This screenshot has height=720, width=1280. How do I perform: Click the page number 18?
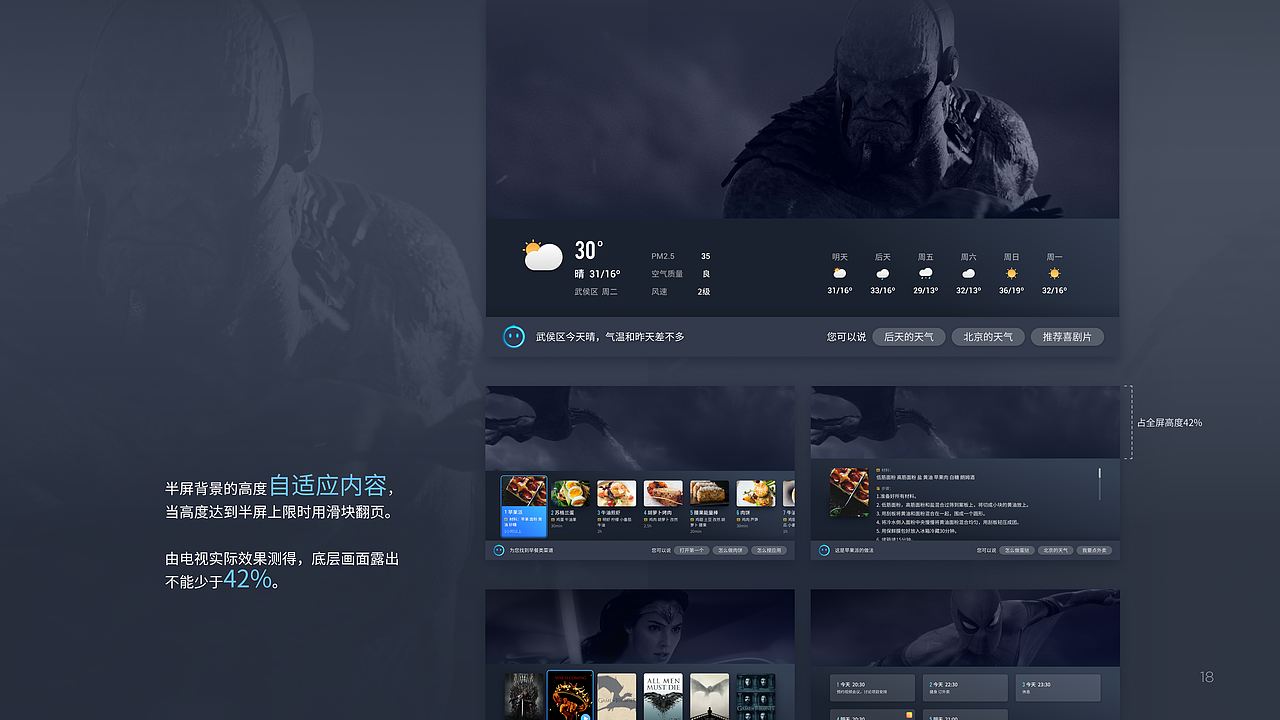coord(1207,678)
